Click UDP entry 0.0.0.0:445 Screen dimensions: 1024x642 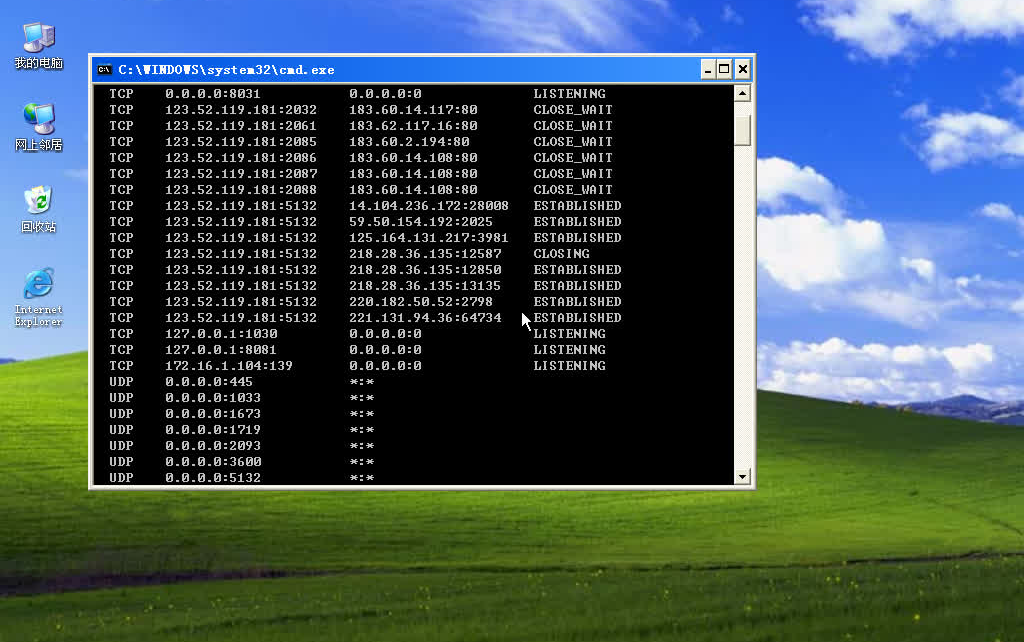[x=208, y=381]
